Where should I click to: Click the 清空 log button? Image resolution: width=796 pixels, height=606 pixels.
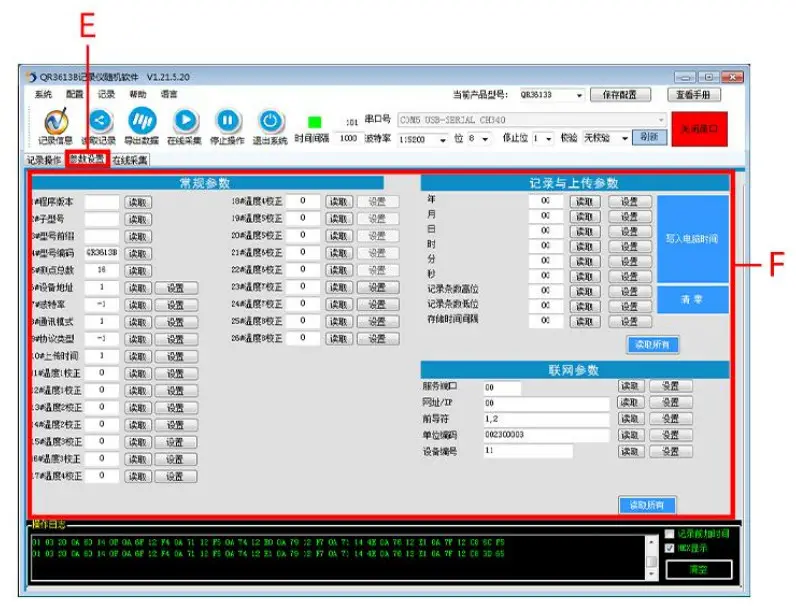coord(699,570)
